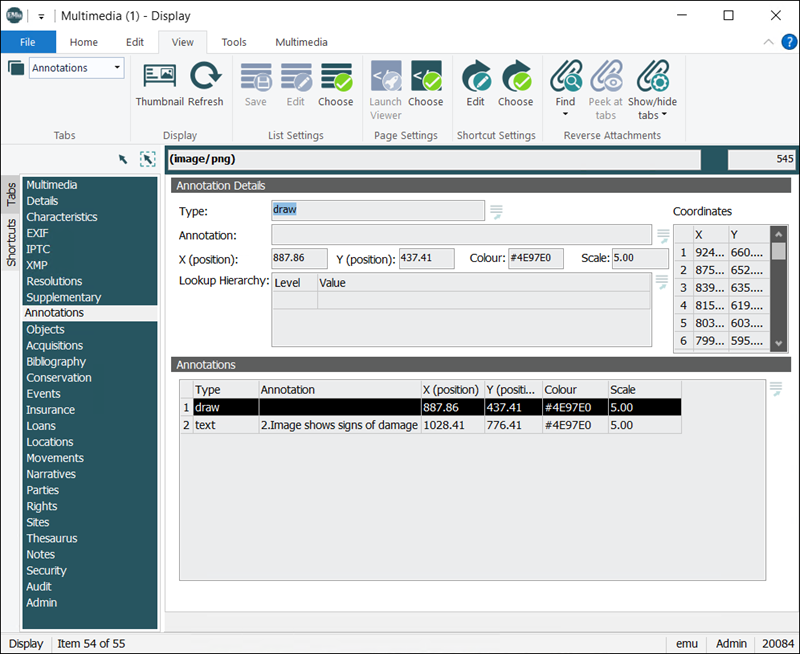Click Choose icon in Page Settings
The height and width of the screenshot is (654, 800).
tap(425, 77)
